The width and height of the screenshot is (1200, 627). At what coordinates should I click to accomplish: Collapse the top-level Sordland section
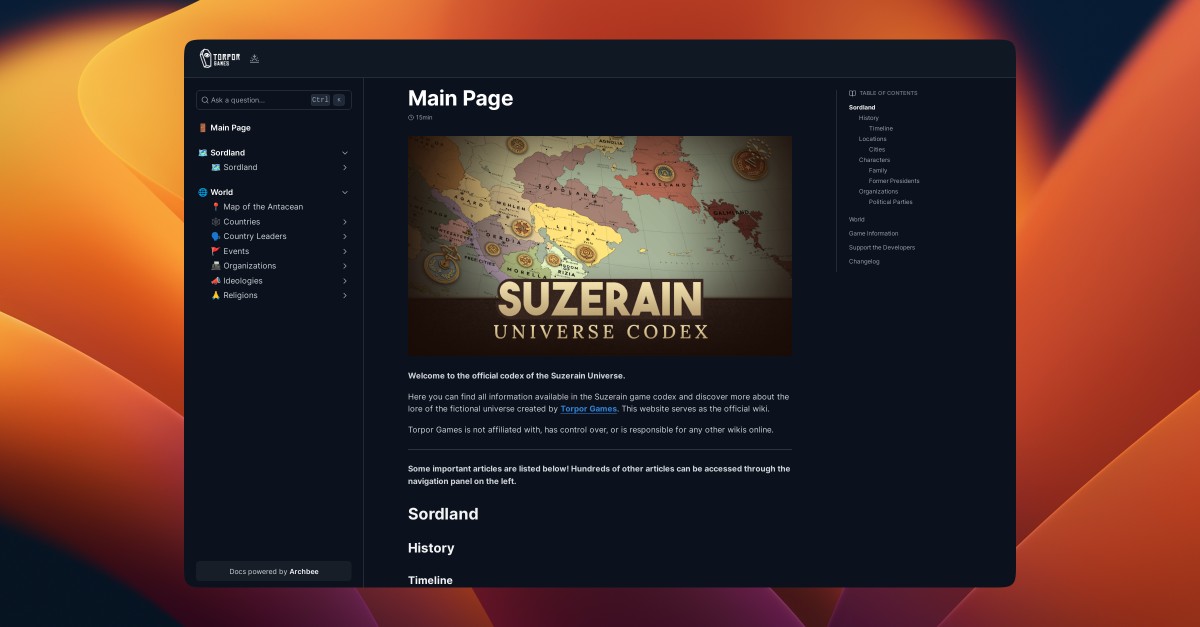point(345,153)
